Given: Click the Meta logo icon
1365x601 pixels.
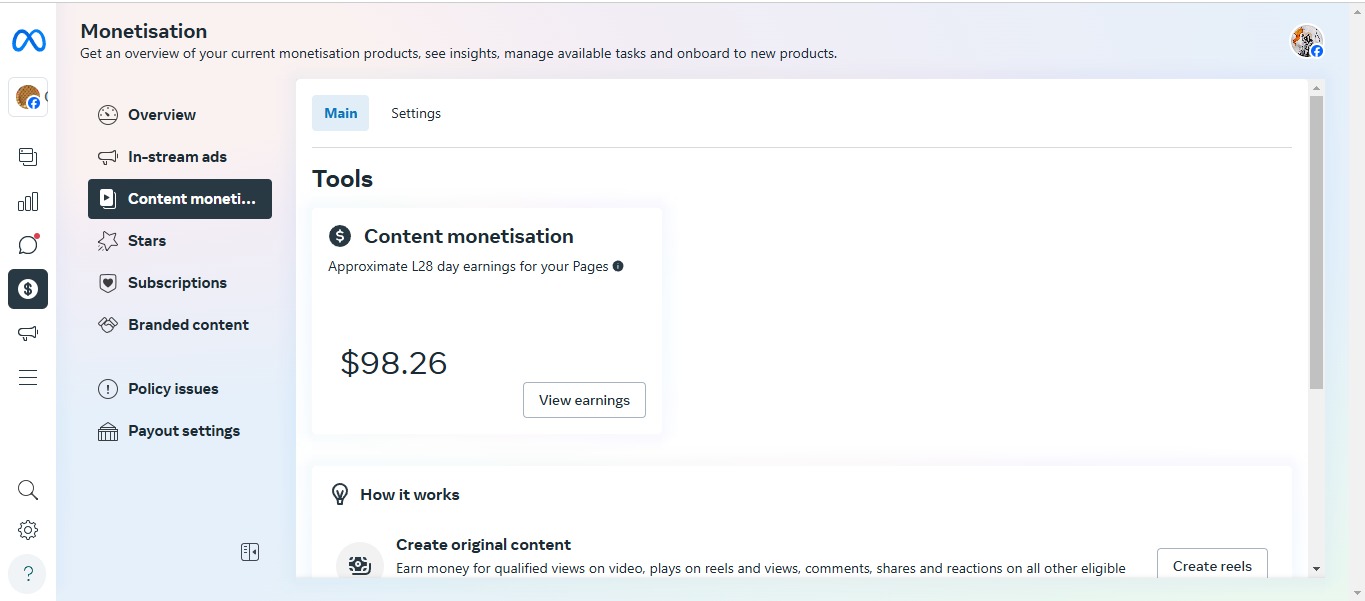Looking at the screenshot, I should click(27, 40).
